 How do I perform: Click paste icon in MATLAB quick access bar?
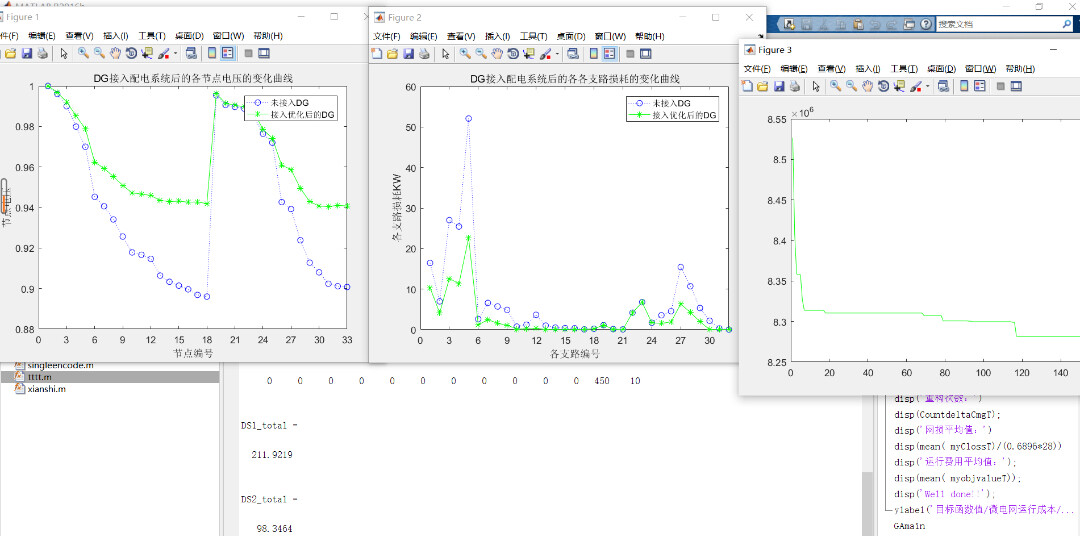click(858, 24)
